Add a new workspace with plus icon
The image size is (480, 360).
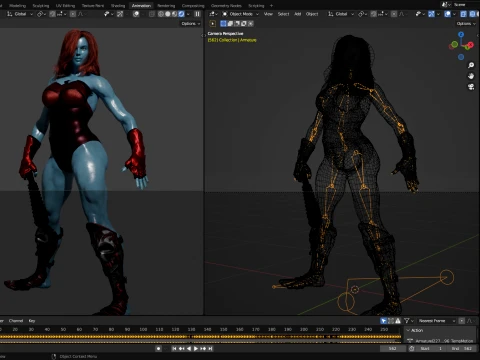click(x=271, y=6)
